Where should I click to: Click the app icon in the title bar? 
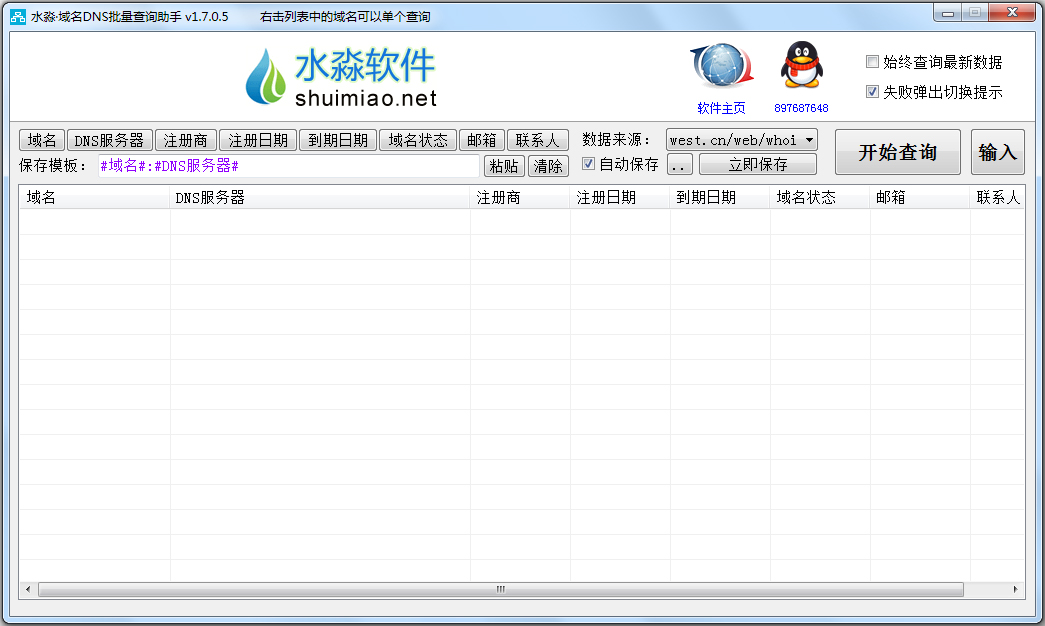(x=18, y=17)
